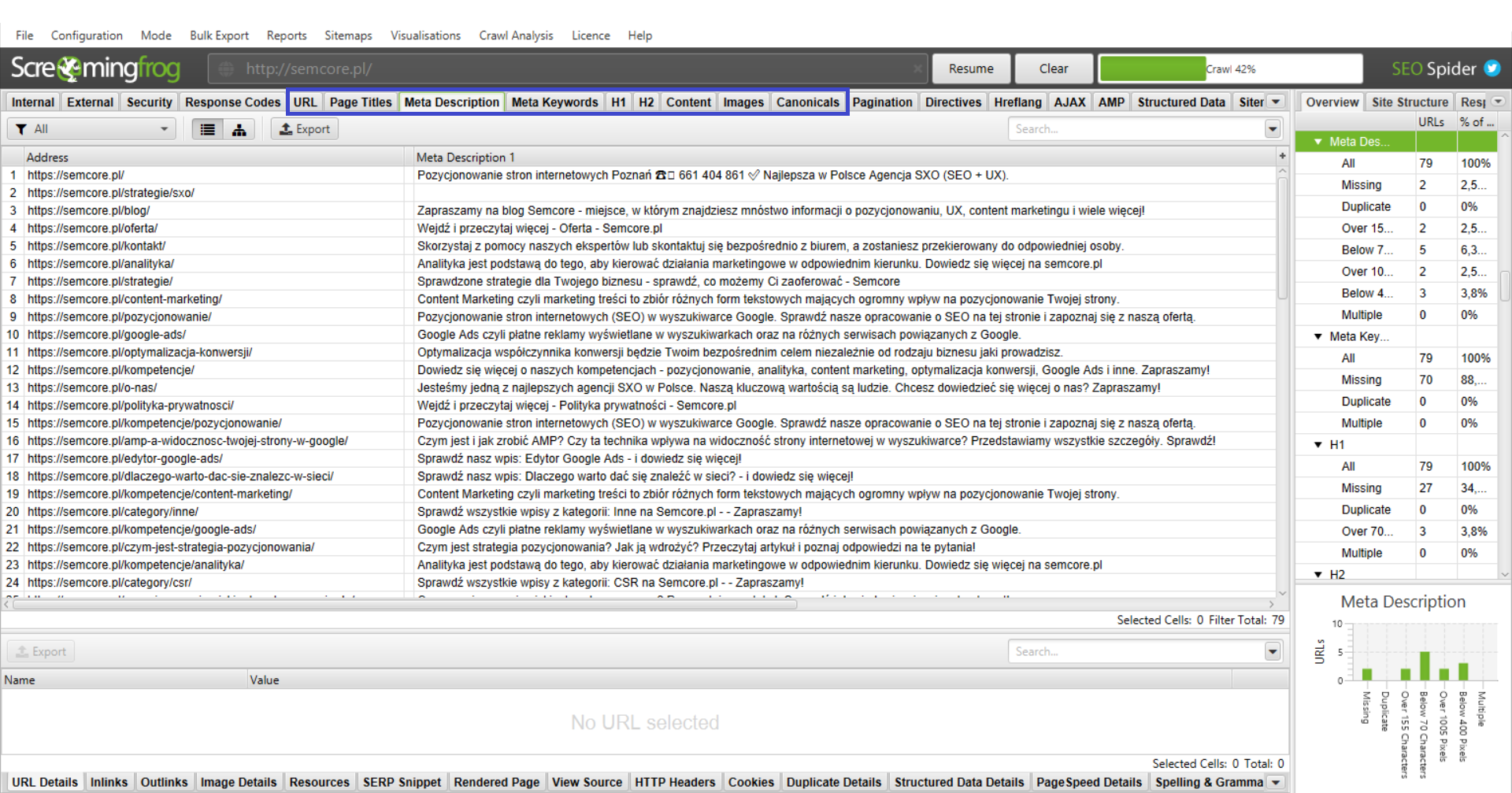Click the upper Export button
The width and height of the screenshot is (1512, 793).
(x=305, y=129)
